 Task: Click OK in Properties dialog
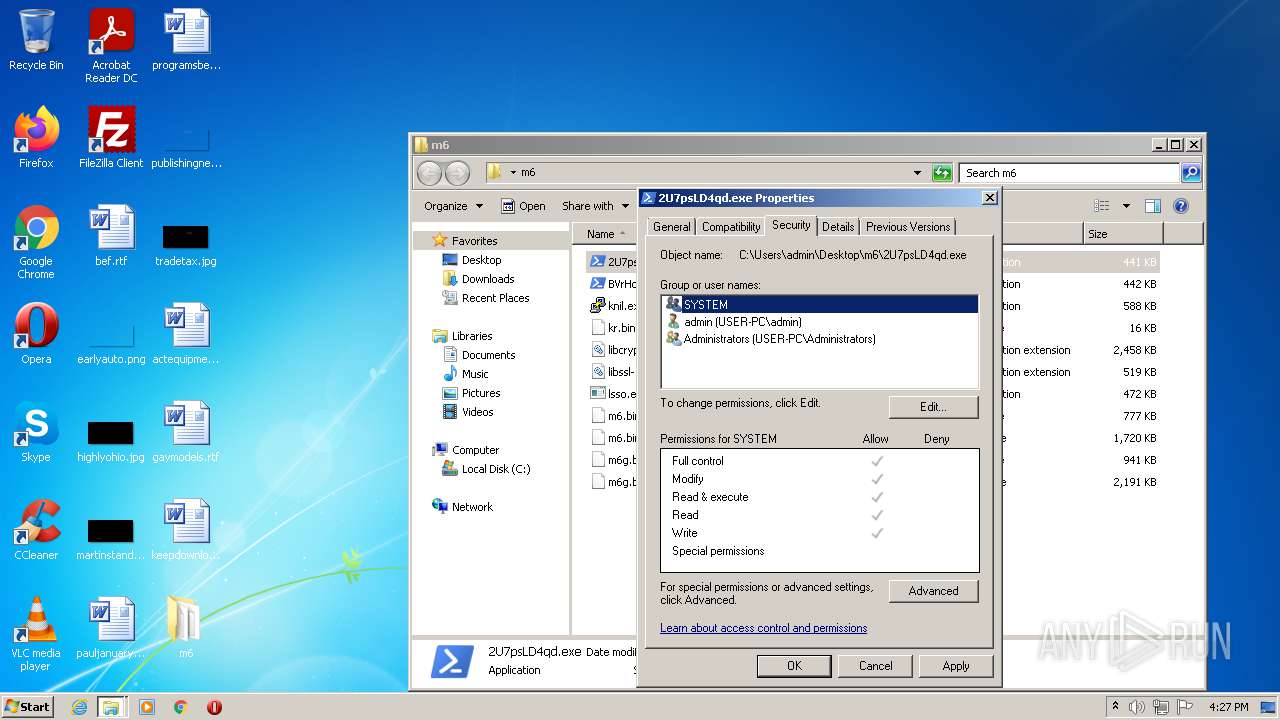click(x=794, y=666)
